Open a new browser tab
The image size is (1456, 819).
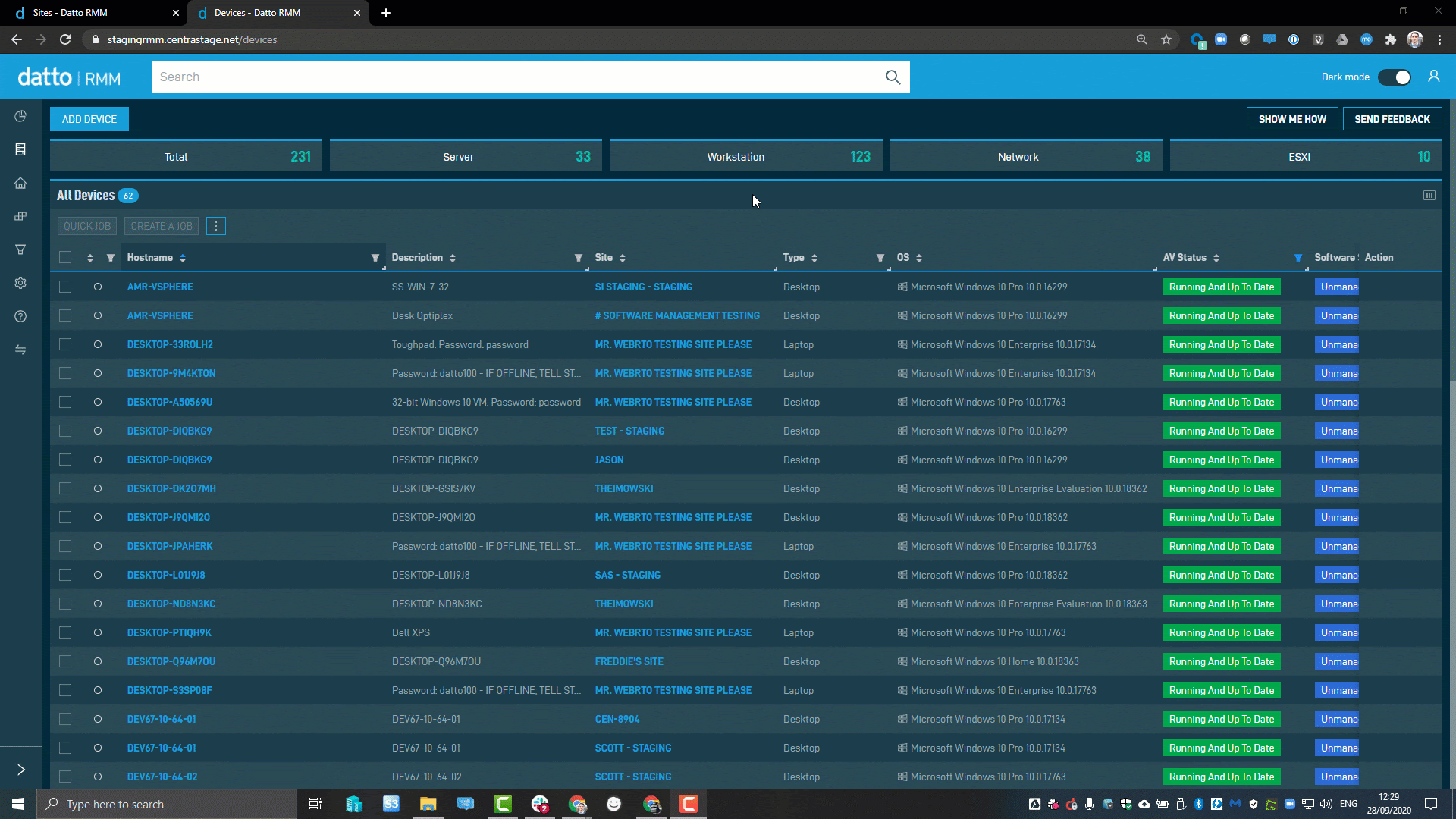coord(385,13)
